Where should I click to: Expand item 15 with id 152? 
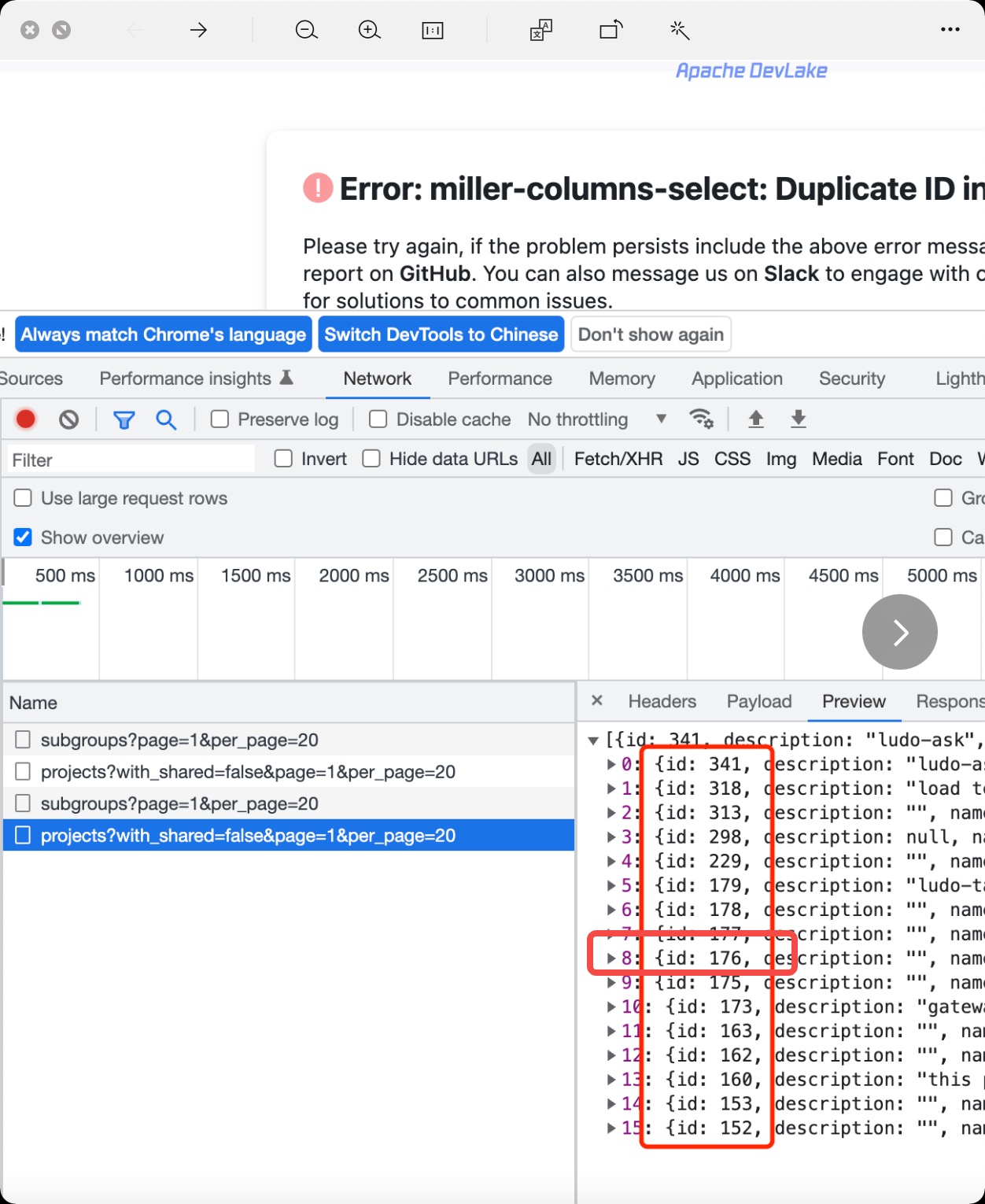point(611,1128)
